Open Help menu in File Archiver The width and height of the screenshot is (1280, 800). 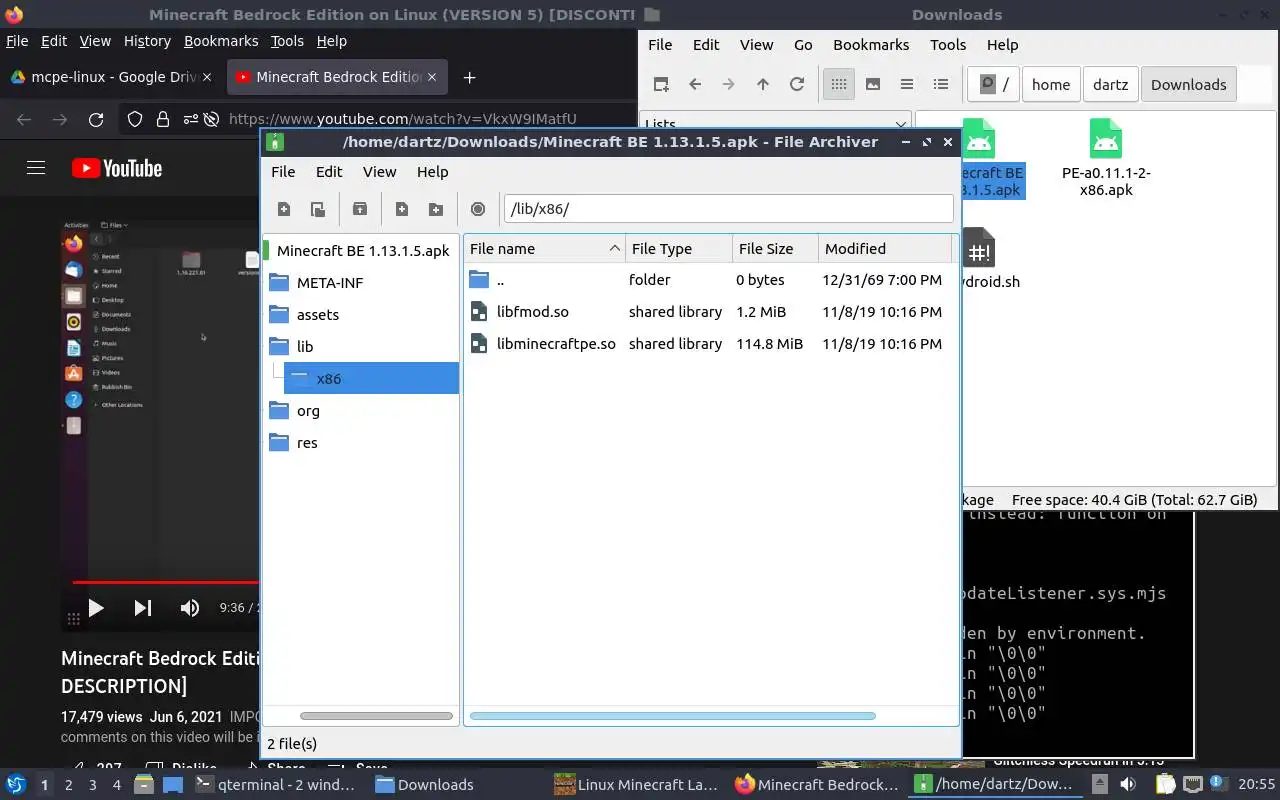coord(432,172)
